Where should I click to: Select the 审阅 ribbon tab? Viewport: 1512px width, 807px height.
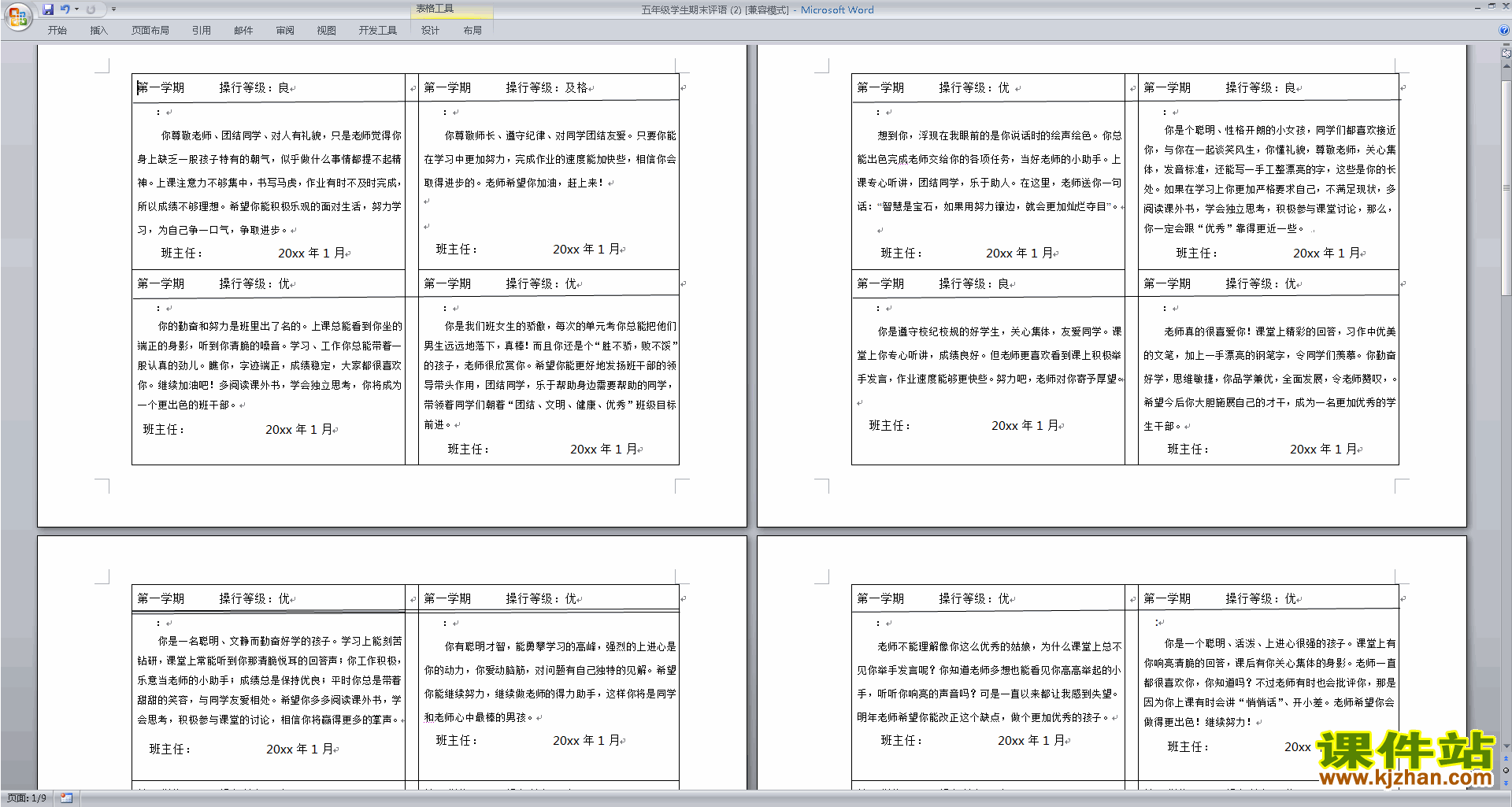click(x=285, y=31)
